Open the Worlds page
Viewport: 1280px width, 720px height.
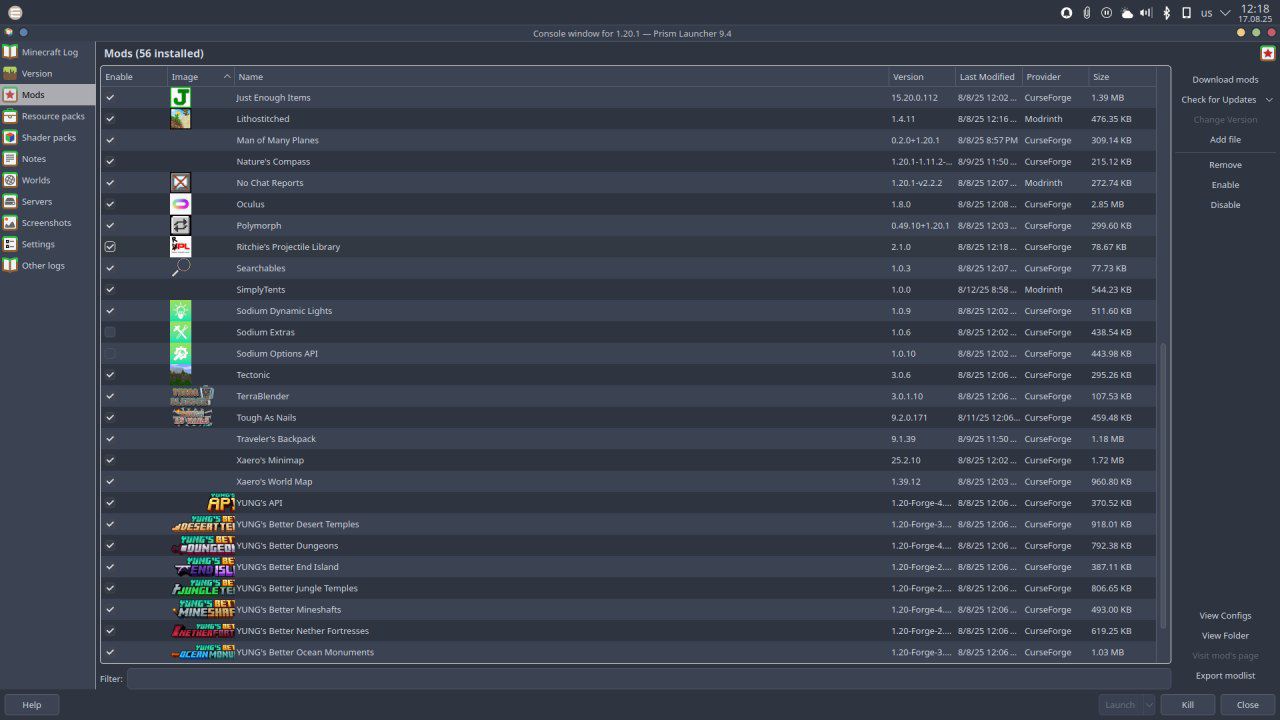48,180
